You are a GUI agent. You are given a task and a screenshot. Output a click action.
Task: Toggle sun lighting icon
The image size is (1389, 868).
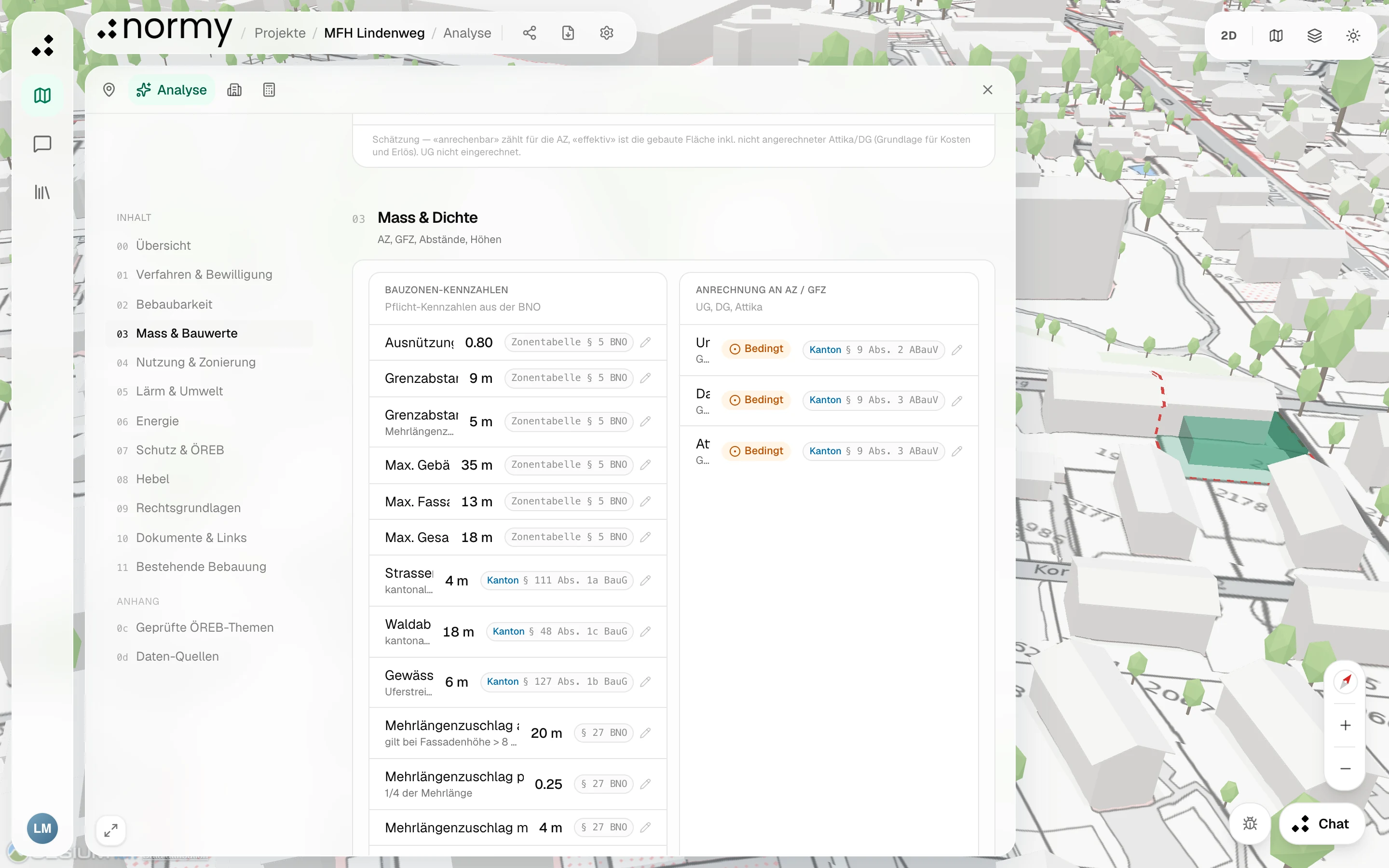[x=1353, y=36]
